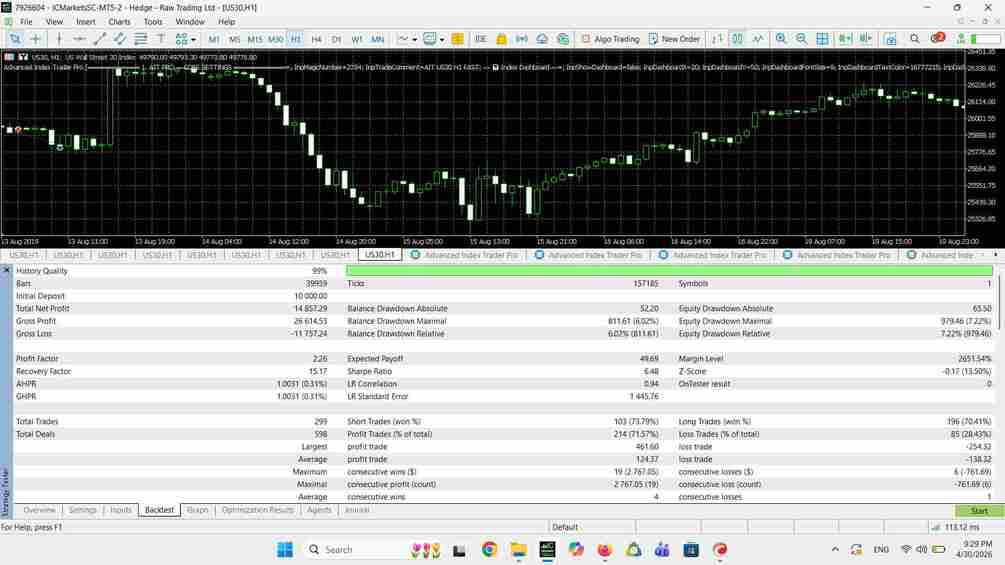Activate the crosshair tool
The image size is (1005, 565).
tap(36, 39)
